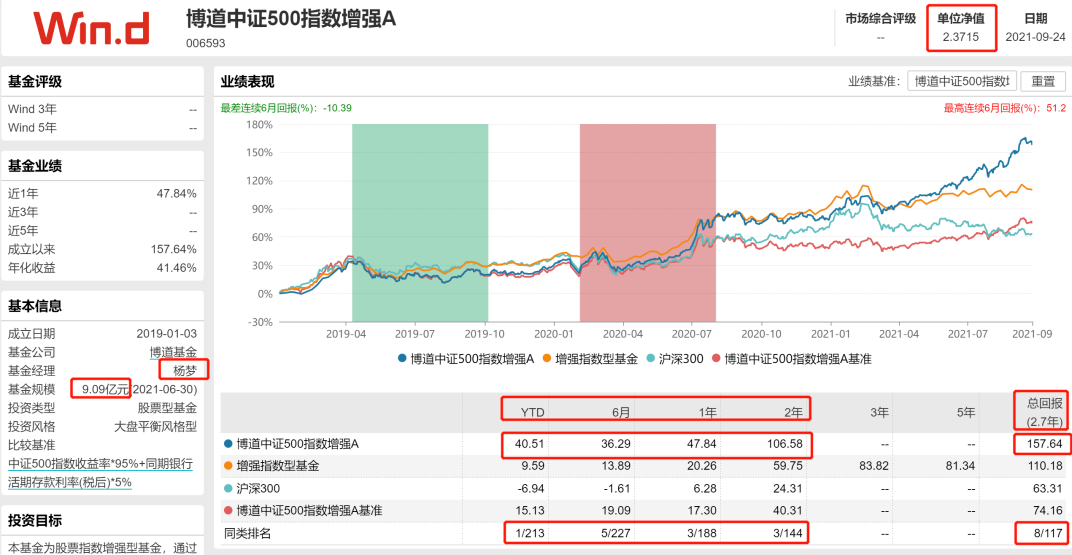Open the 业绩基准 benchmark input field
Screen dimensions: 1072x555
[x=963, y=81]
